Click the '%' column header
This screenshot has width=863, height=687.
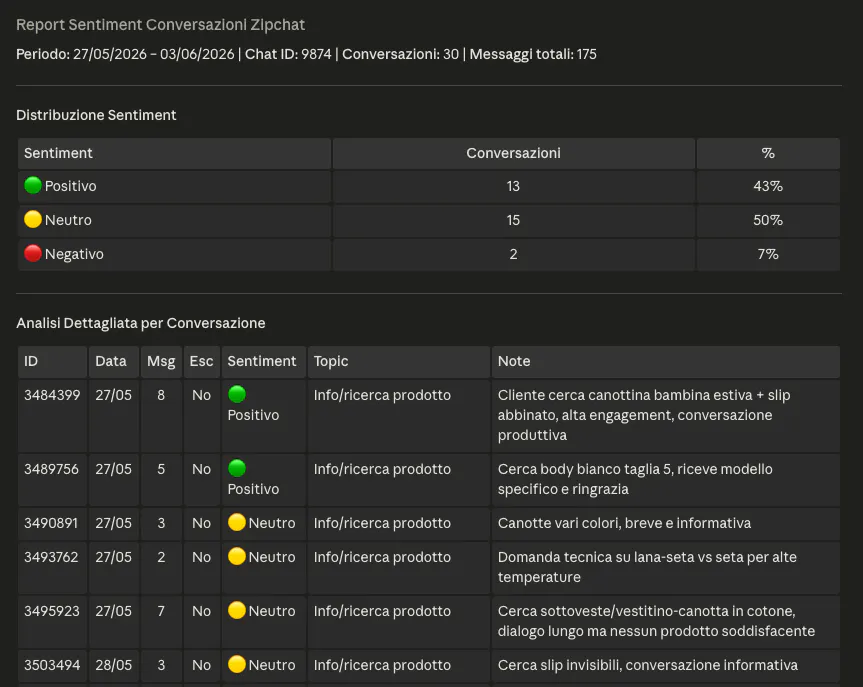(x=768, y=153)
